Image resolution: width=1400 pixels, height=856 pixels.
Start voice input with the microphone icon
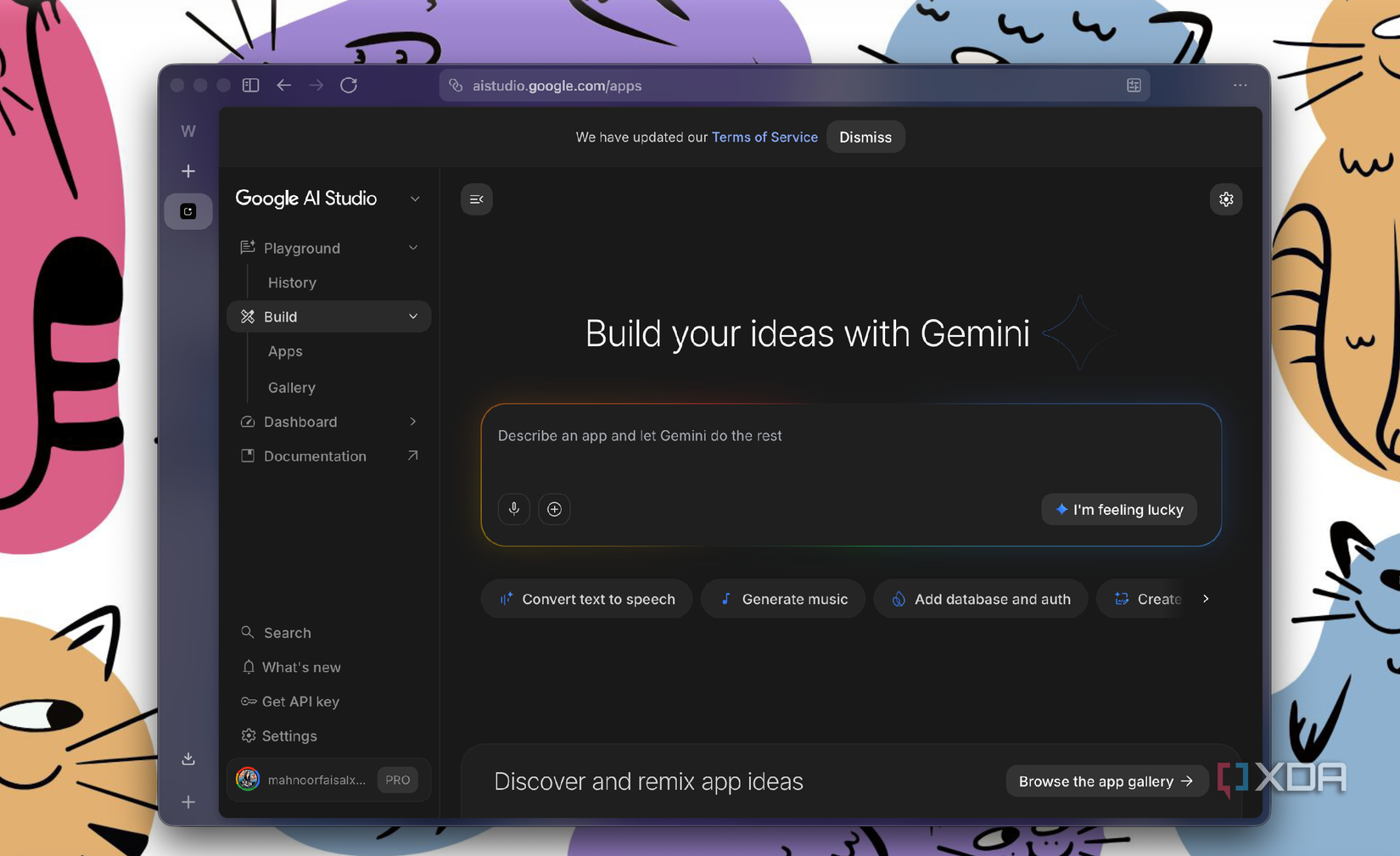tap(514, 509)
